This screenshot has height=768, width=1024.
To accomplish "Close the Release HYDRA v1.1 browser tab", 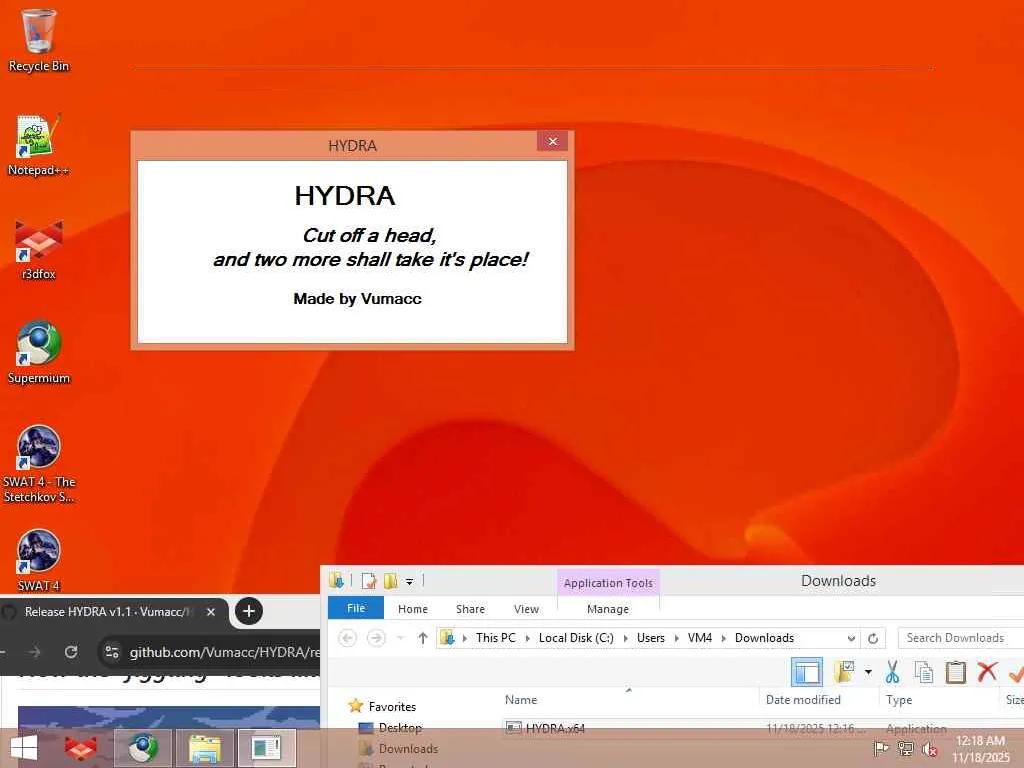I will (x=210, y=612).
